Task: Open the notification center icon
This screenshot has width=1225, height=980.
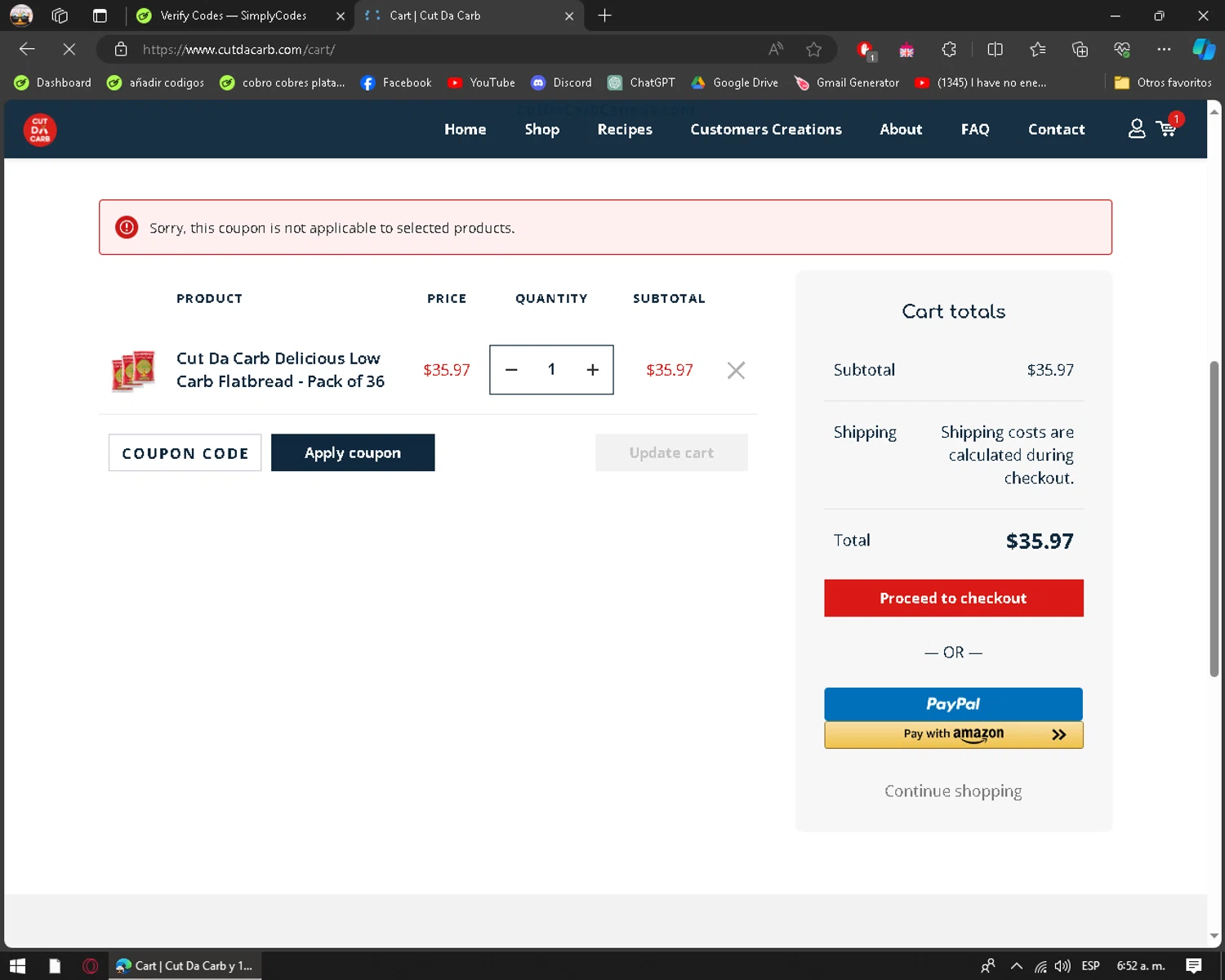Action: tap(1194, 966)
